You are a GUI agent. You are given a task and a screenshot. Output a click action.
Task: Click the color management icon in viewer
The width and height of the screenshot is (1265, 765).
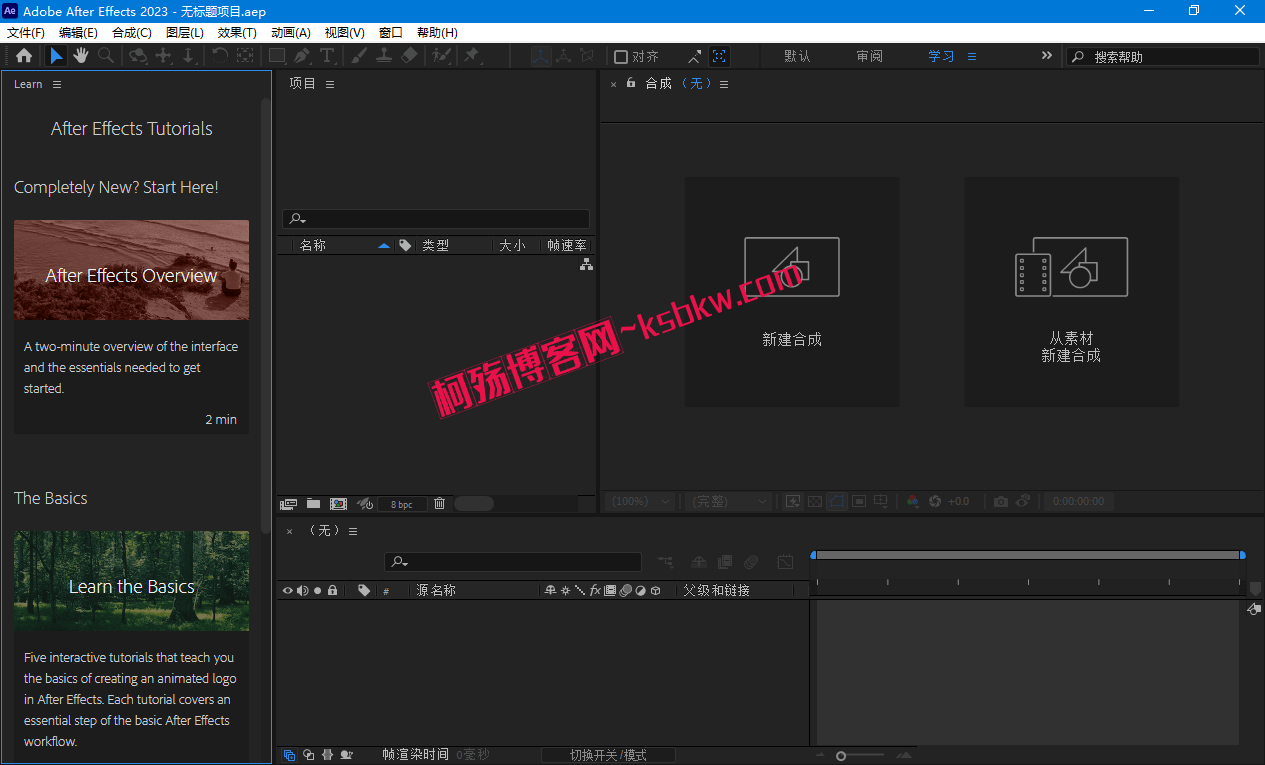point(913,501)
